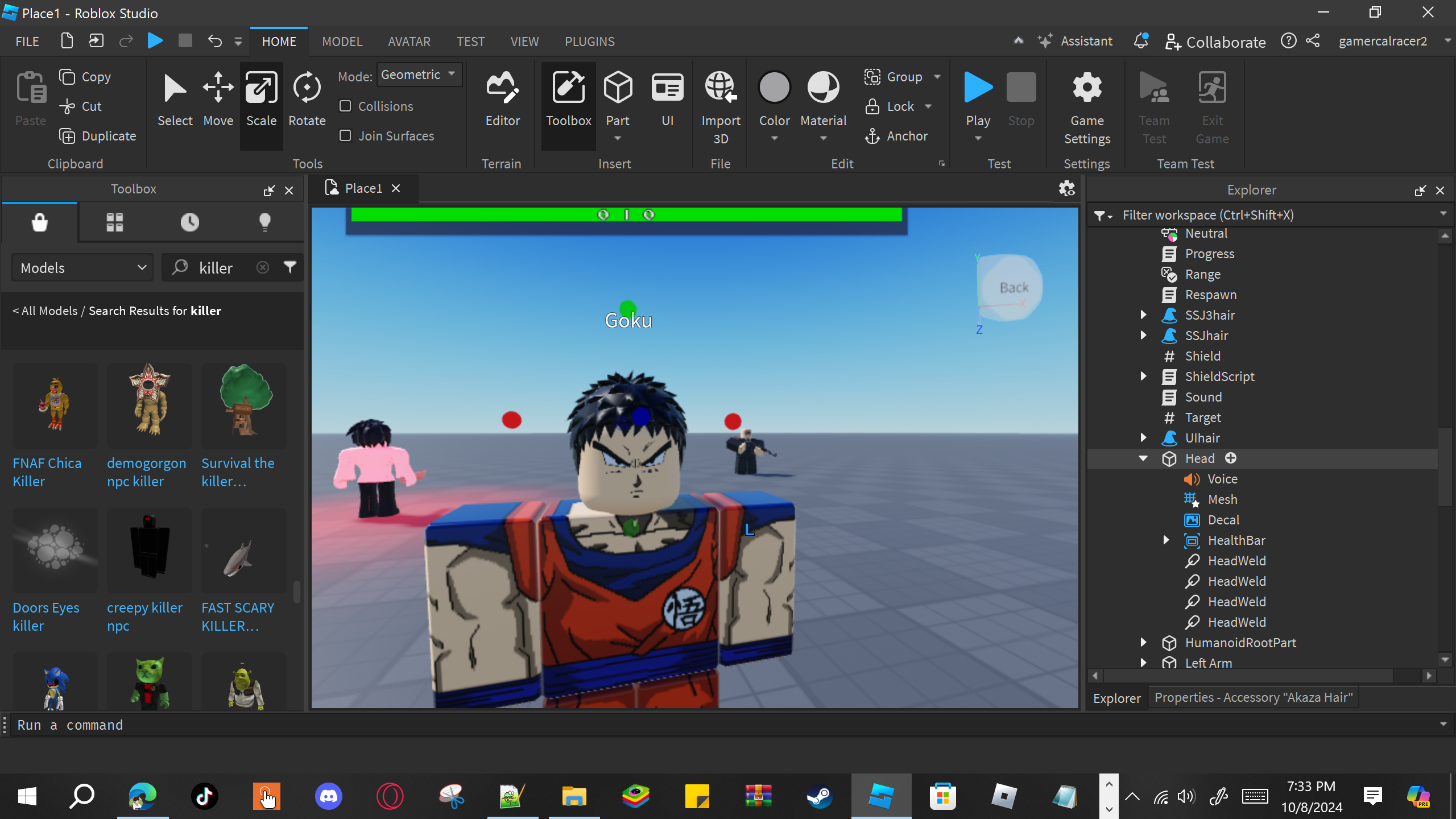Open the Mode Geometric dropdown
This screenshot has width=1456, height=819.
click(x=419, y=75)
